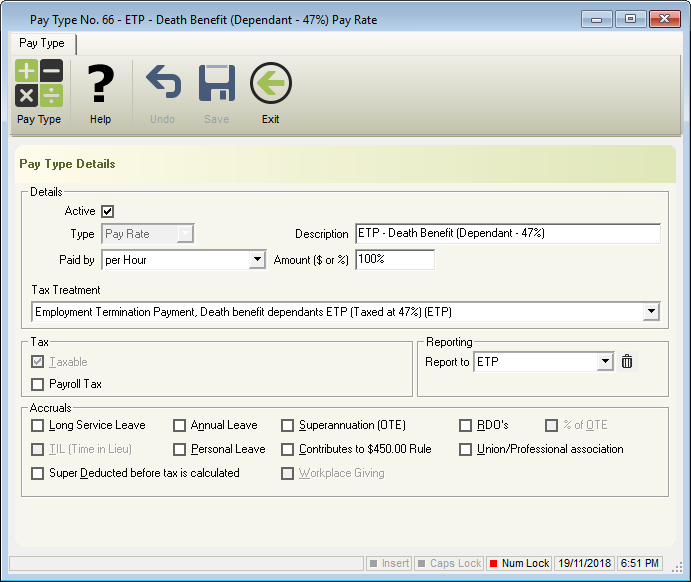
Task: Click the Pay Type Details heading
Action: pyautogui.click(x=67, y=164)
